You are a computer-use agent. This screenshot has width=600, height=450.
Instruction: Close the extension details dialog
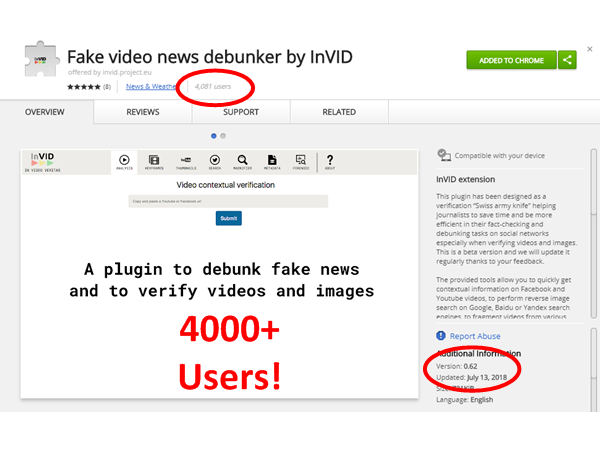pyautogui.click(x=590, y=49)
